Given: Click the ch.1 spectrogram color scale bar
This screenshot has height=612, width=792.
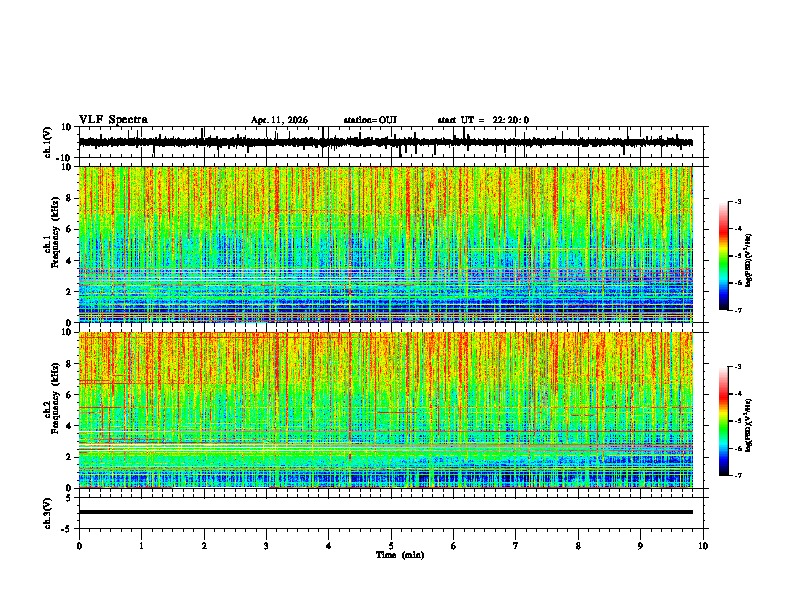Looking at the screenshot, I should [723, 256].
